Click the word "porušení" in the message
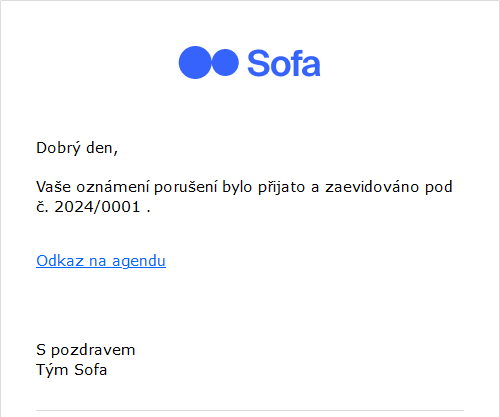The height and width of the screenshot is (417, 500). [x=186, y=187]
